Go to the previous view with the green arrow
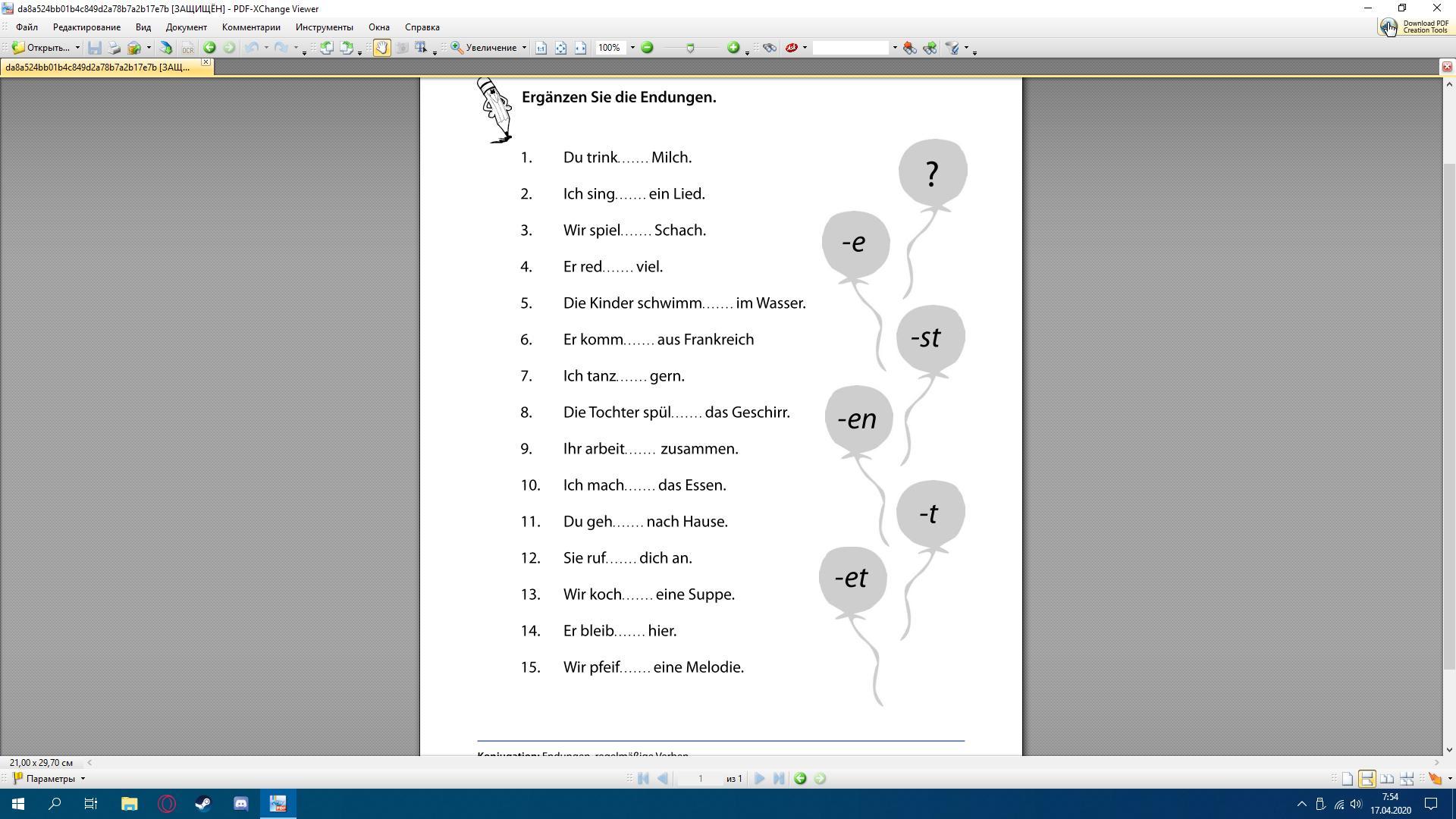The height and width of the screenshot is (819, 1456). [209, 48]
